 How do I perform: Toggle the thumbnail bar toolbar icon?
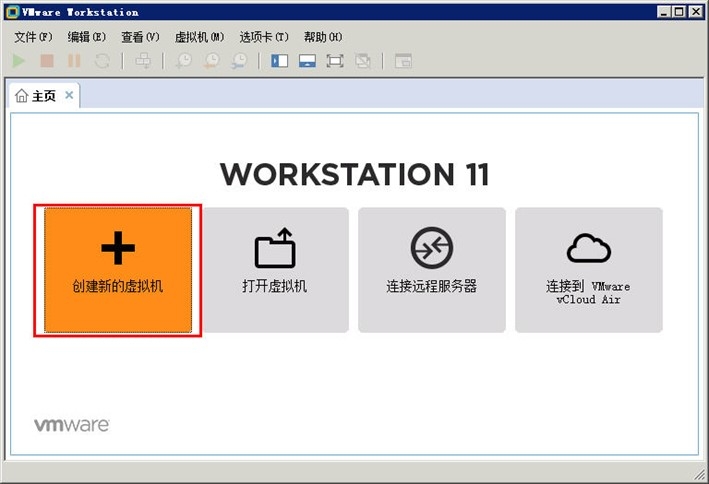tap(307, 61)
